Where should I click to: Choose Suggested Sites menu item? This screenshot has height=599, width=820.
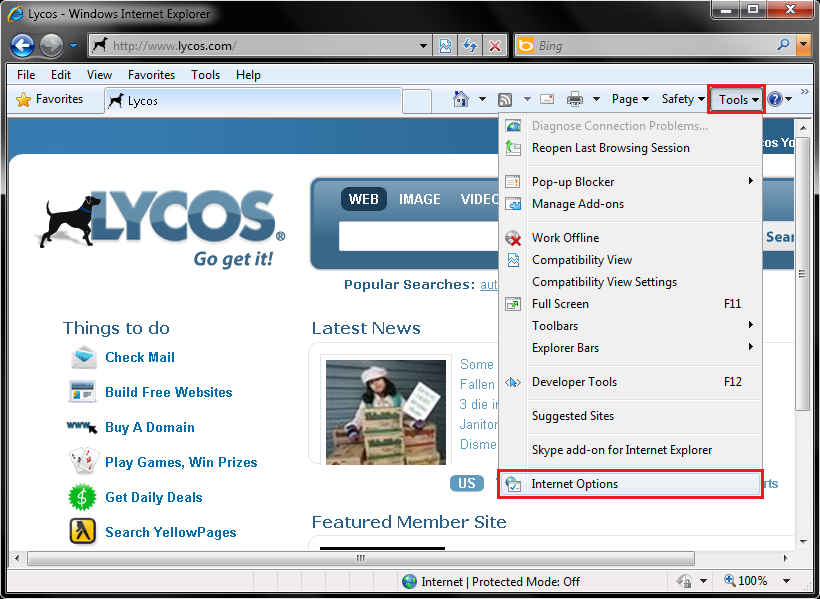coord(630,416)
